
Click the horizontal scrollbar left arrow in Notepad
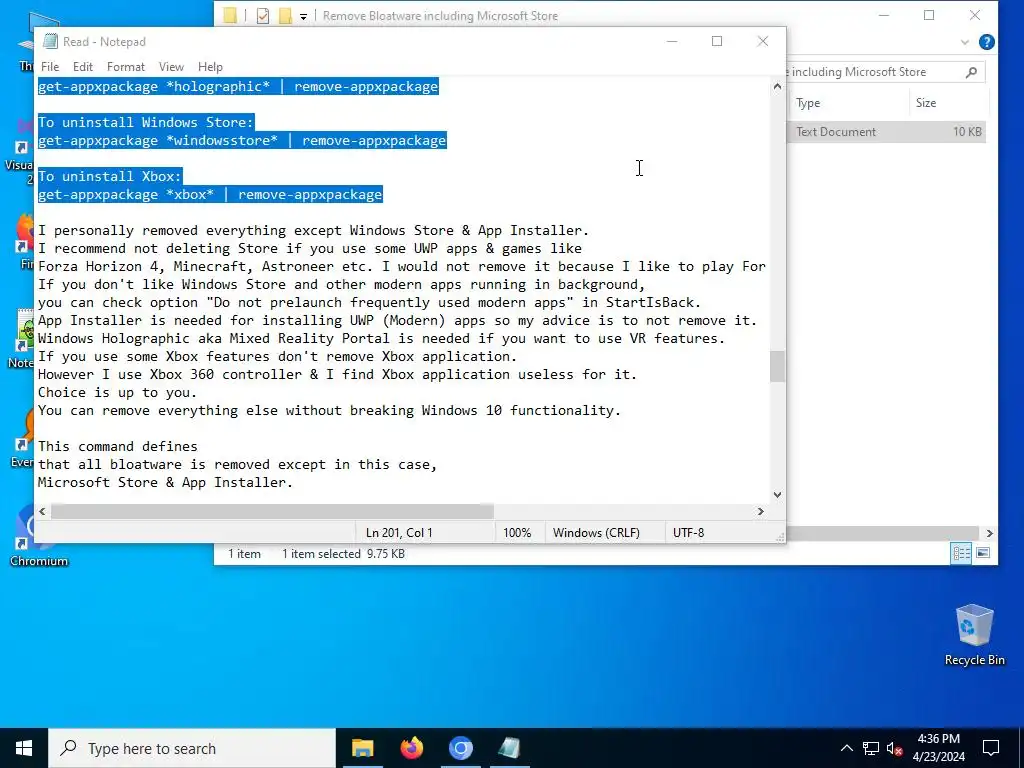pyautogui.click(x=42, y=511)
